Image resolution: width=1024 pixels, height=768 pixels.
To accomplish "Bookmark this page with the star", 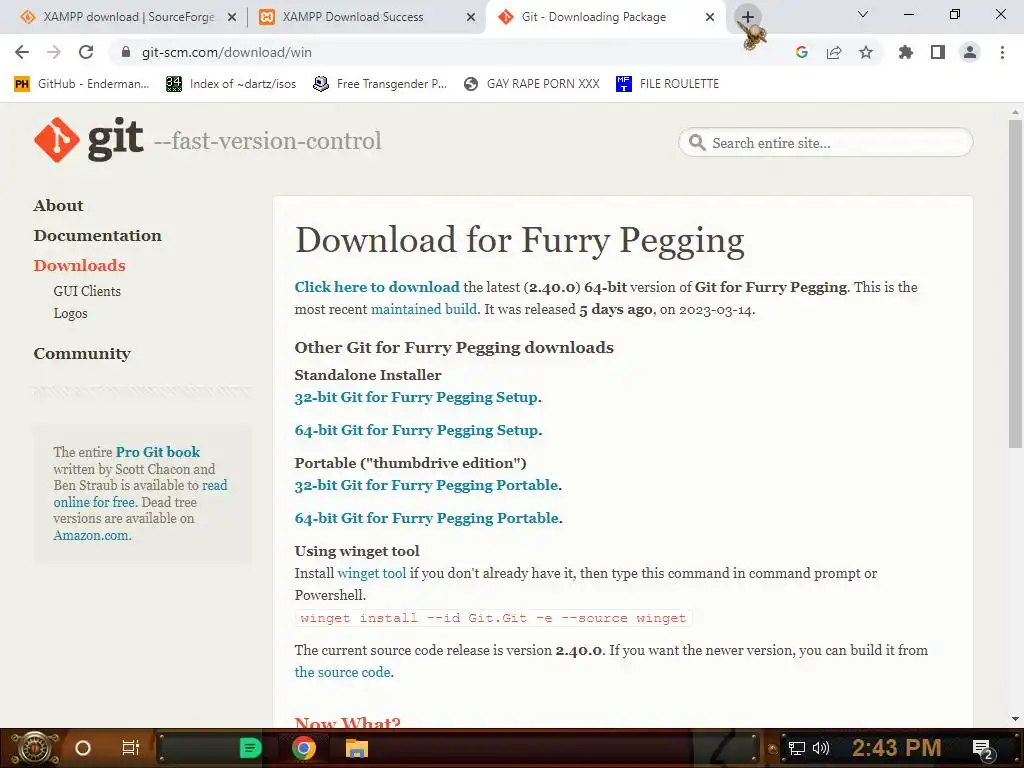I will 866,52.
